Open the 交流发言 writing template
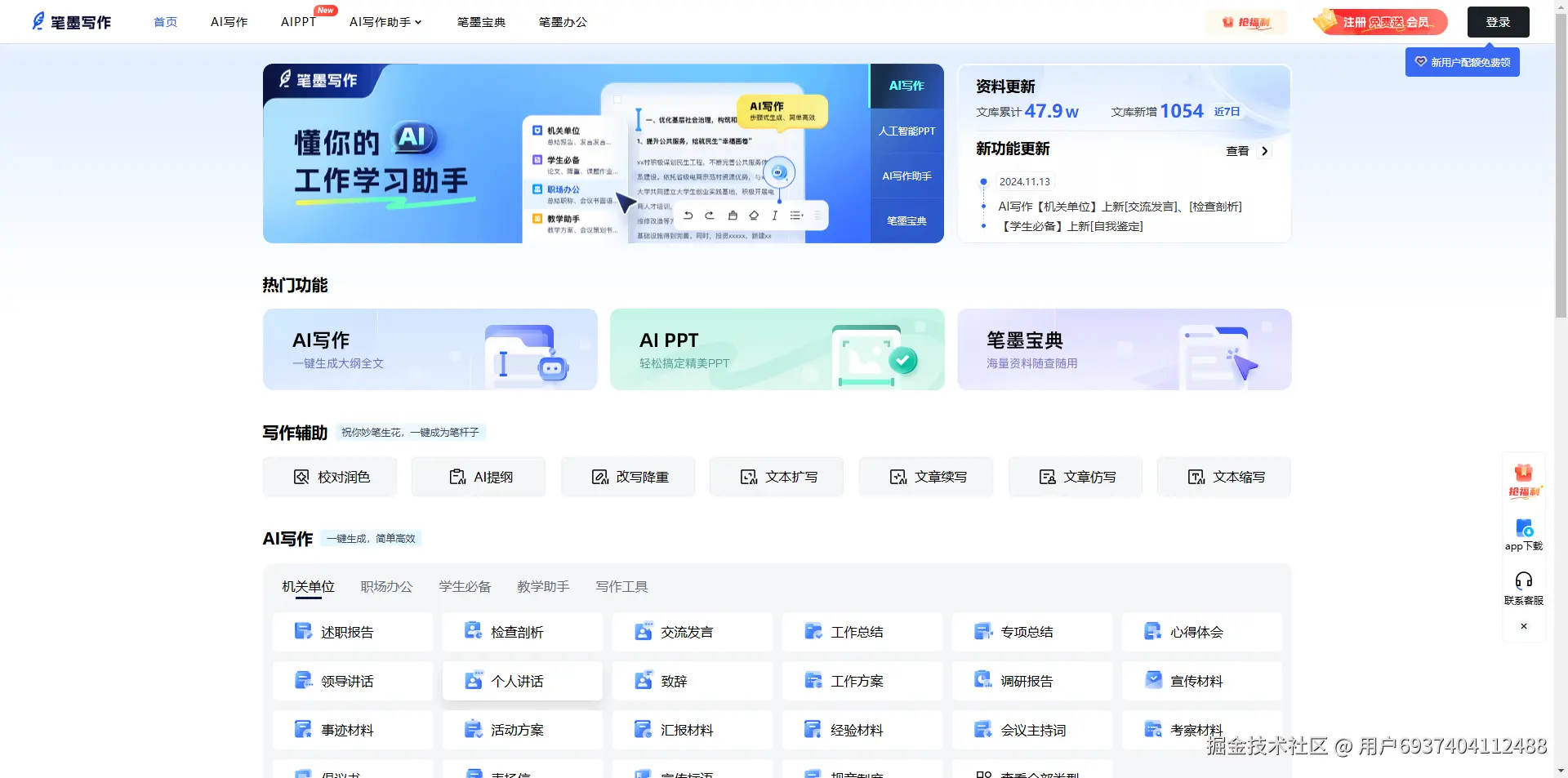Viewport: 1568px width, 778px height. pos(692,632)
